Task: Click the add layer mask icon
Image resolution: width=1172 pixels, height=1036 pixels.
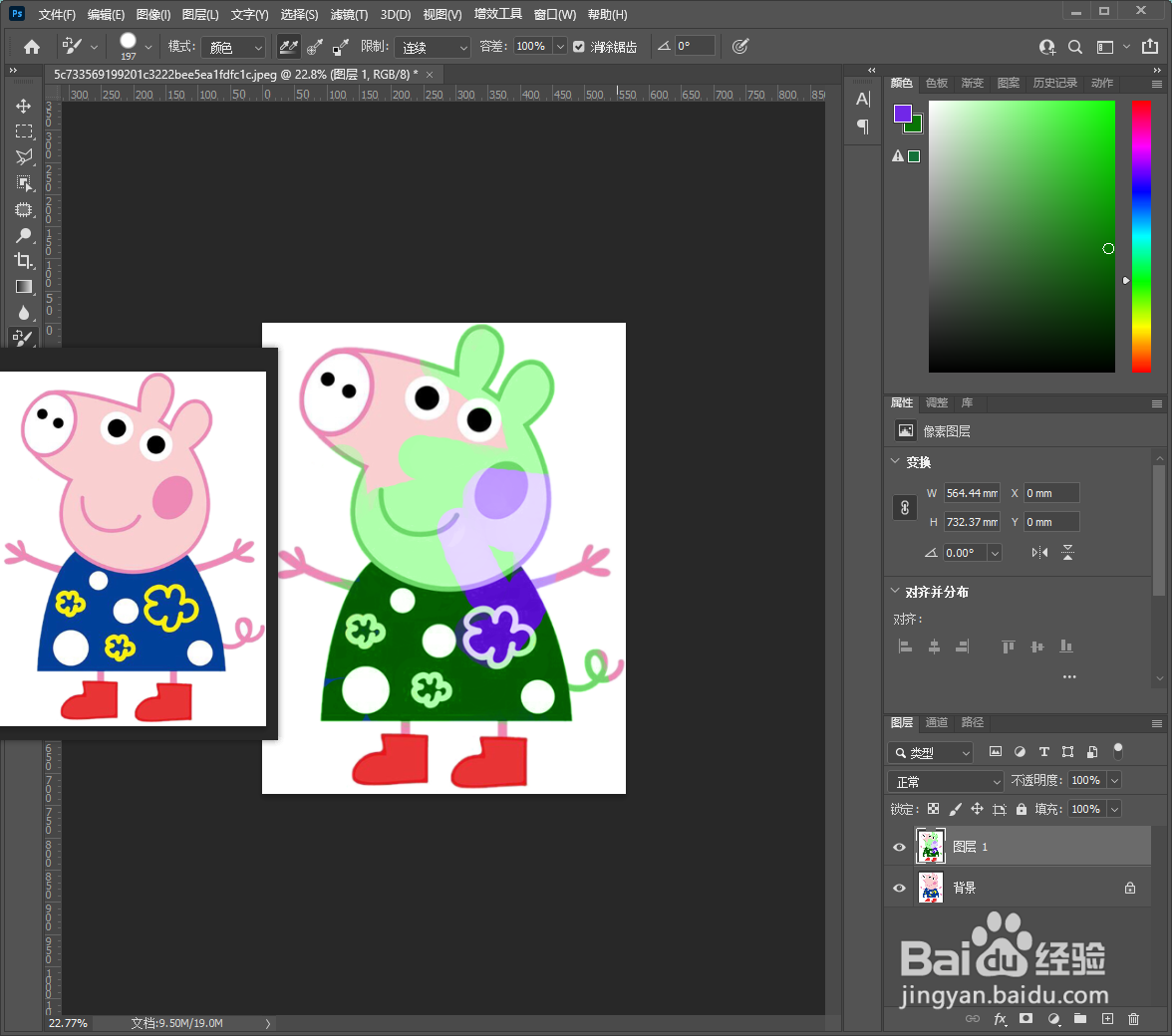Action: [1026, 1018]
